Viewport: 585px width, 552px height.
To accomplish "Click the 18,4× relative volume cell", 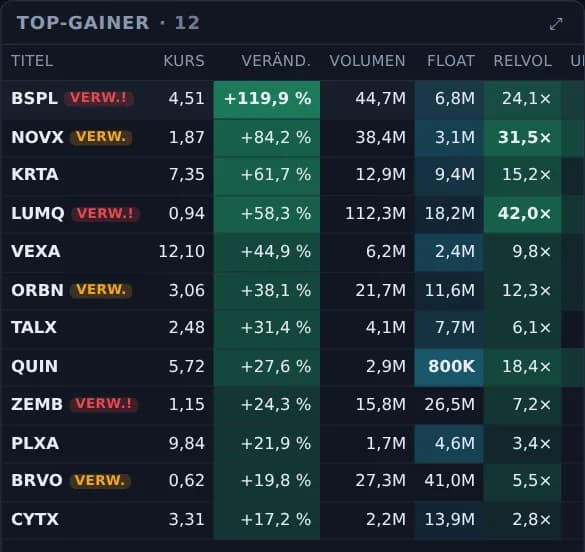I will pos(522,367).
